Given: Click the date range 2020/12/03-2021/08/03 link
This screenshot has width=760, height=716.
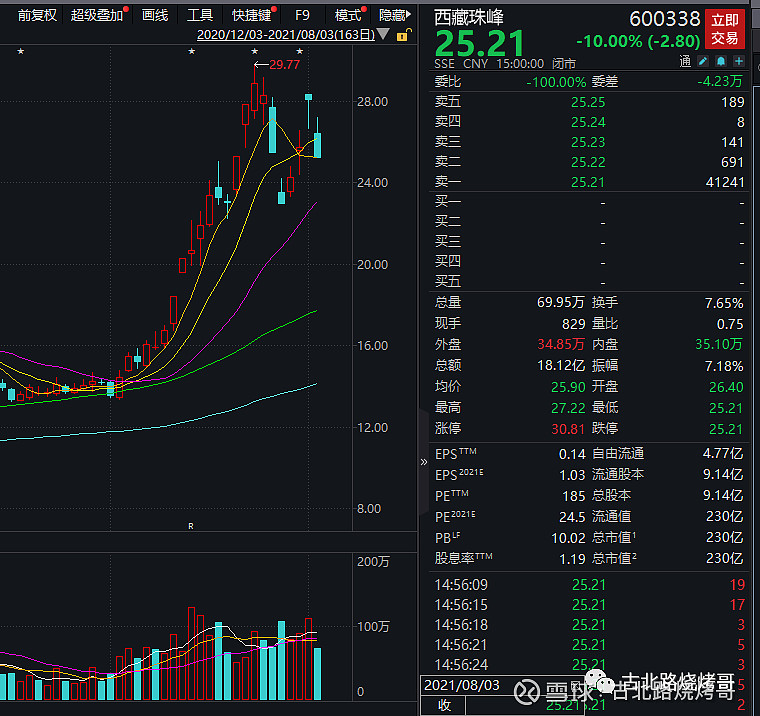Looking at the screenshot, I should pyautogui.click(x=286, y=35).
